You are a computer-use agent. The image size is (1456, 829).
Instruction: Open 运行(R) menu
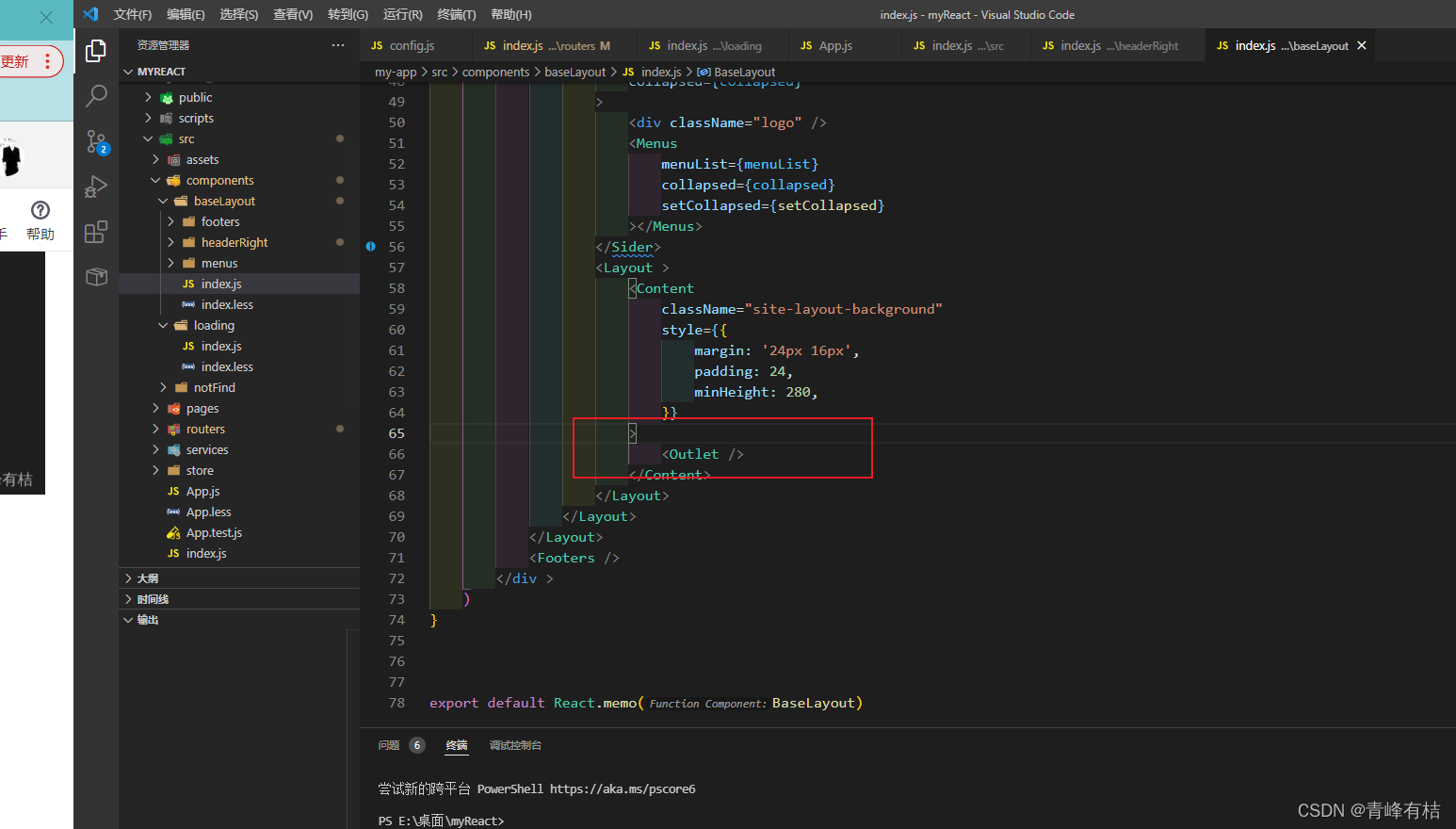coord(402,14)
